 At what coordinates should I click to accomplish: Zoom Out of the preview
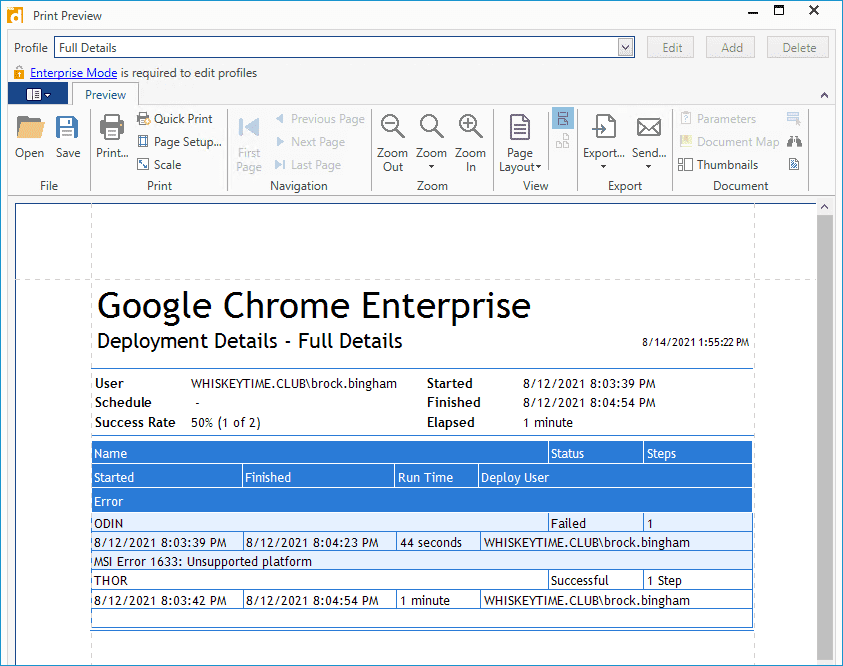pos(392,143)
